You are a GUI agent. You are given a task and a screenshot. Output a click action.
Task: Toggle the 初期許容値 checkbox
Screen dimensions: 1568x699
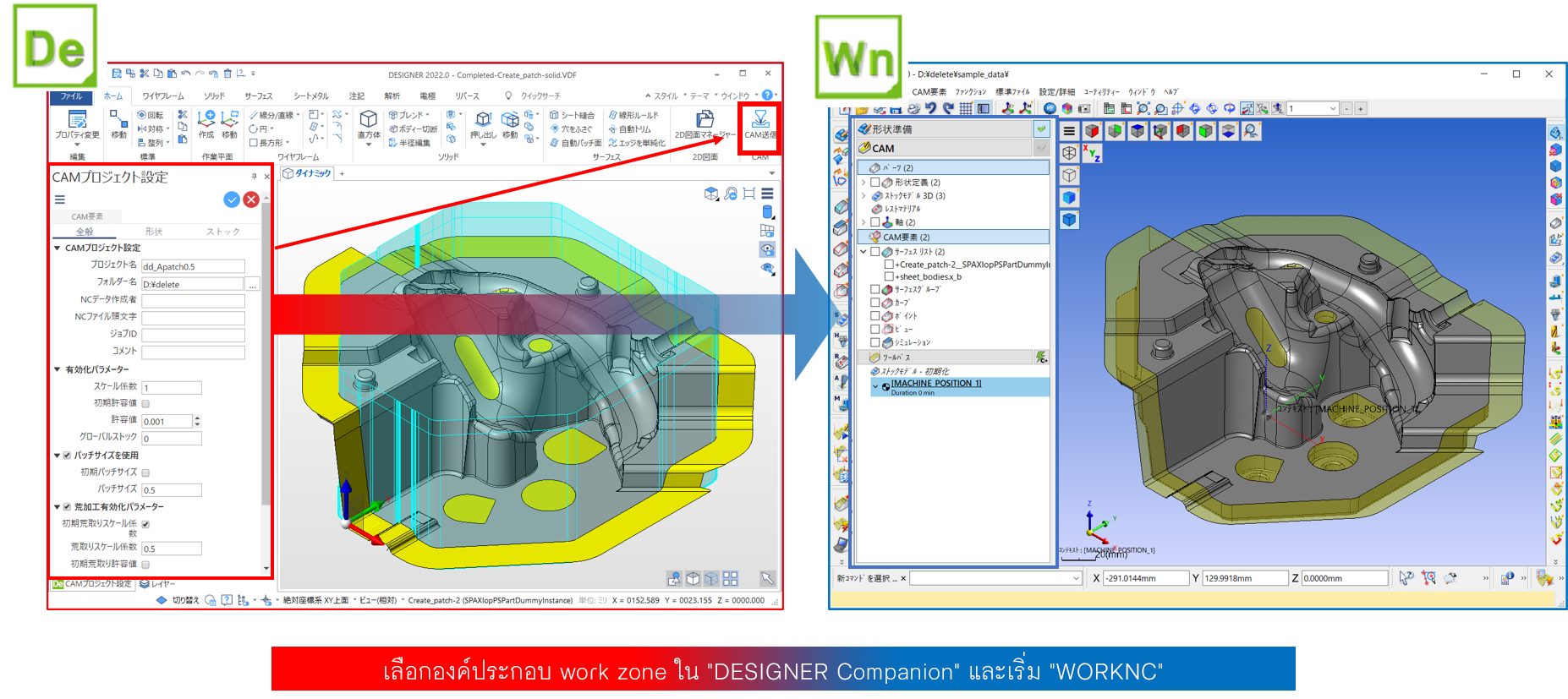pyautogui.click(x=145, y=404)
